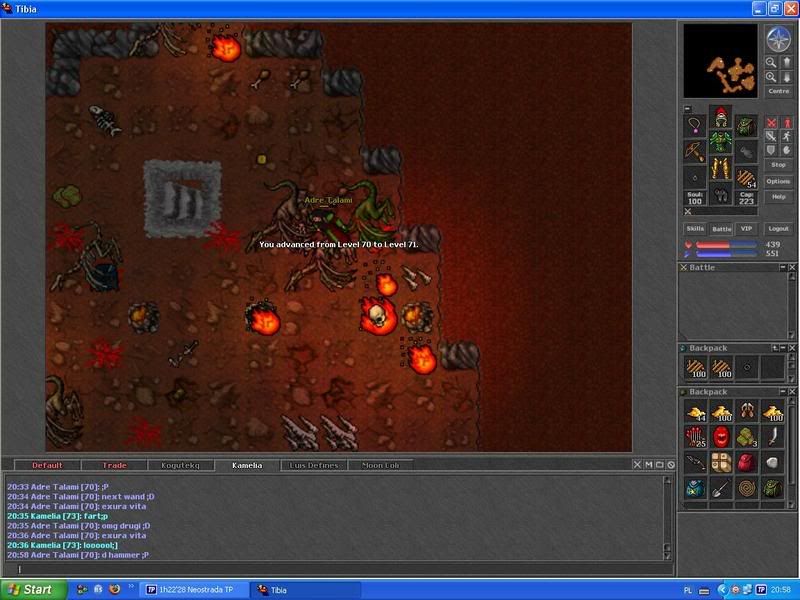
Task: Select the shovel item
Action: 721,488
